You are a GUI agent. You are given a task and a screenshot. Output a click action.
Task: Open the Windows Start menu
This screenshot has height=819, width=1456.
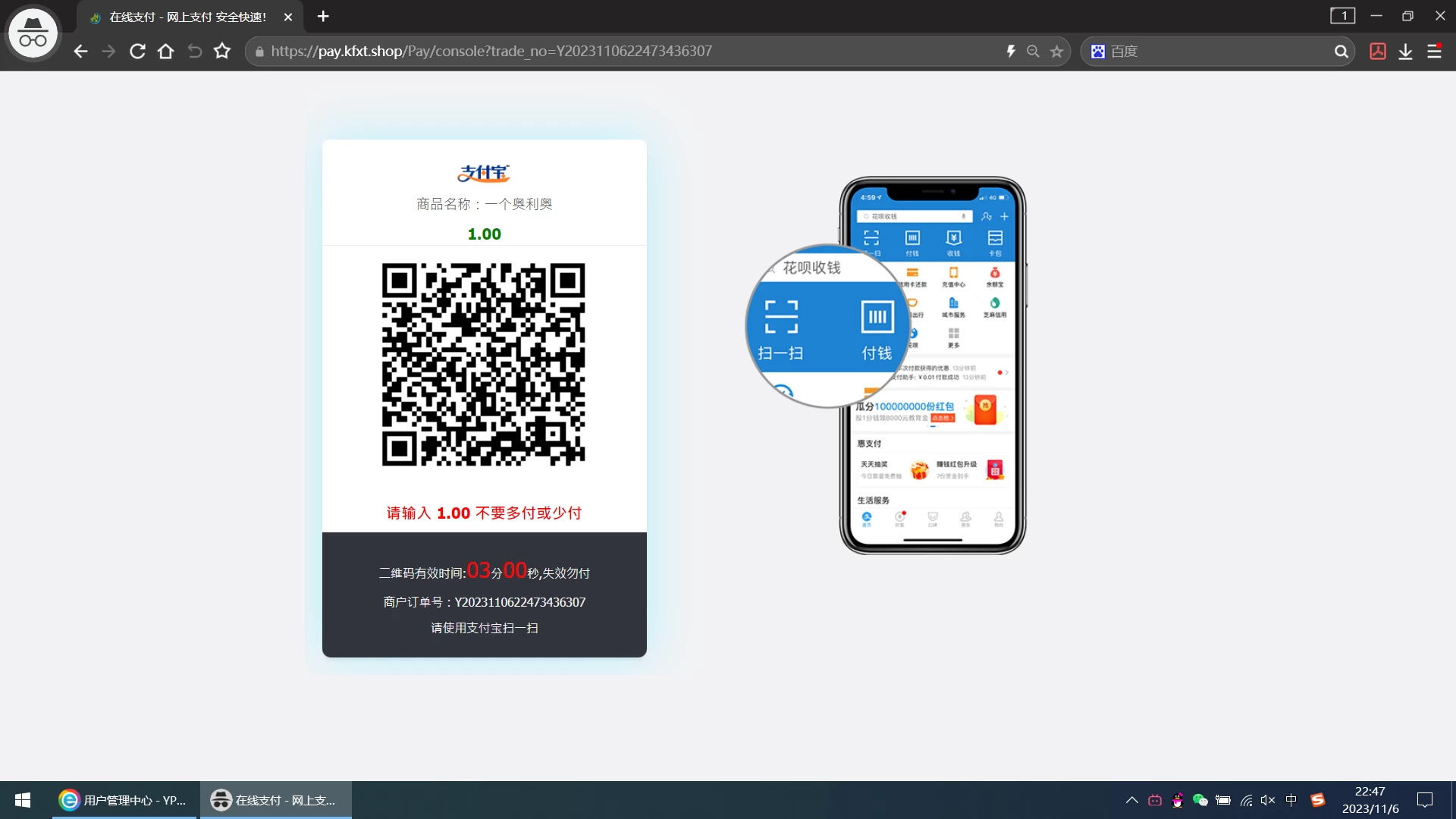coord(23,800)
